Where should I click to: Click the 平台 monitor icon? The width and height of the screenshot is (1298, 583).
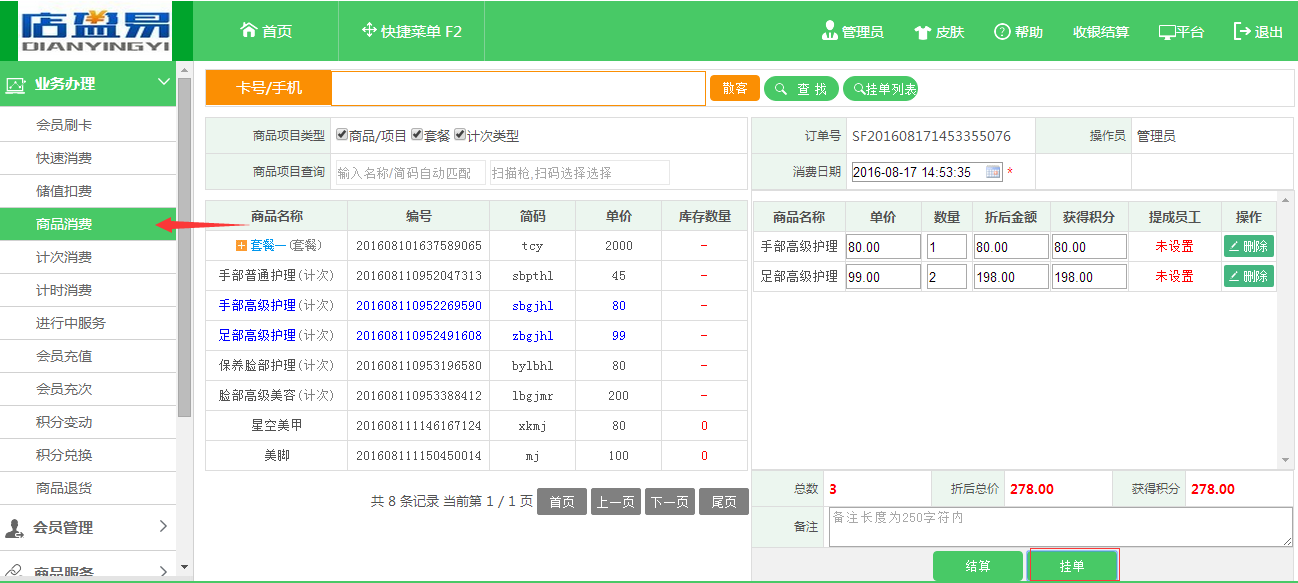coord(1167,32)
